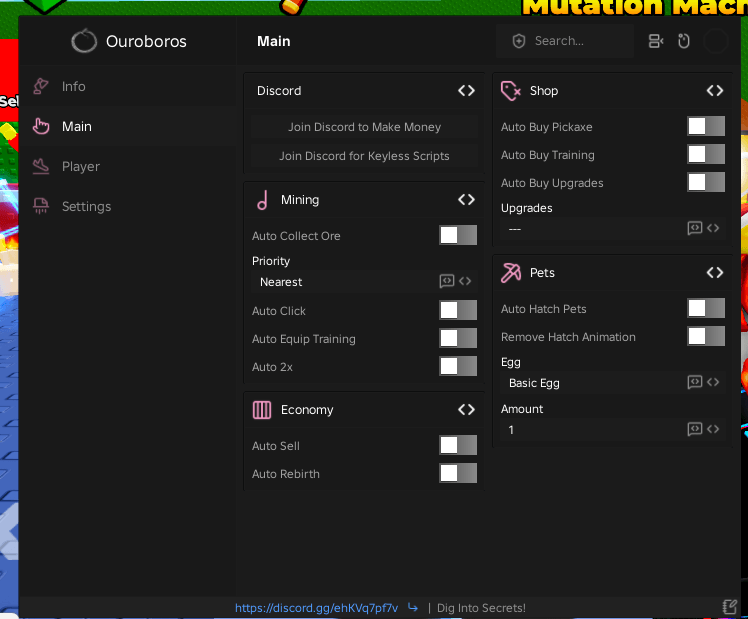Click the keybind icon in Amount field
The width and height of the screenshot is (748, 619).
point(695,429)
